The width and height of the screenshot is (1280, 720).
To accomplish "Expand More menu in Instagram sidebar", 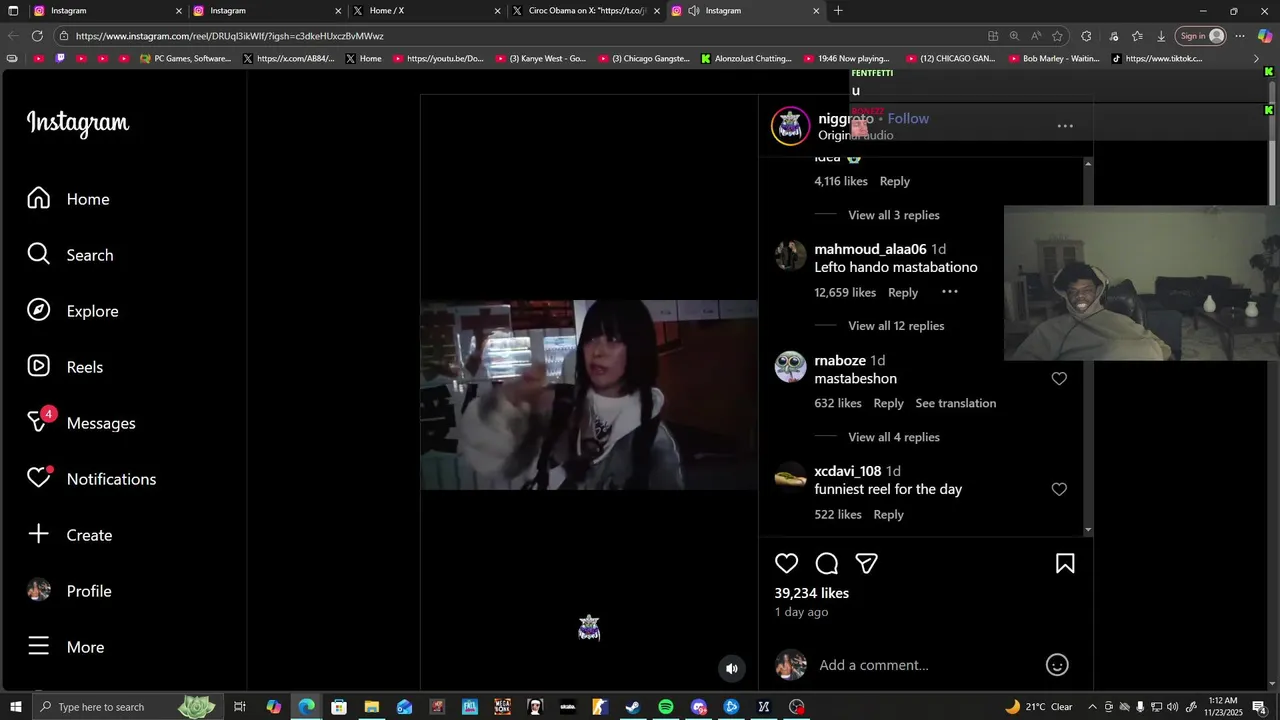I will 66,647.
